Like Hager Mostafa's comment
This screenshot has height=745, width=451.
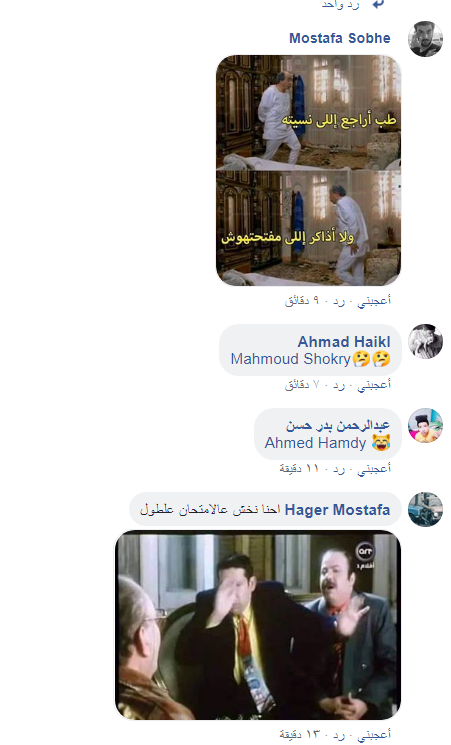(374, 735)
